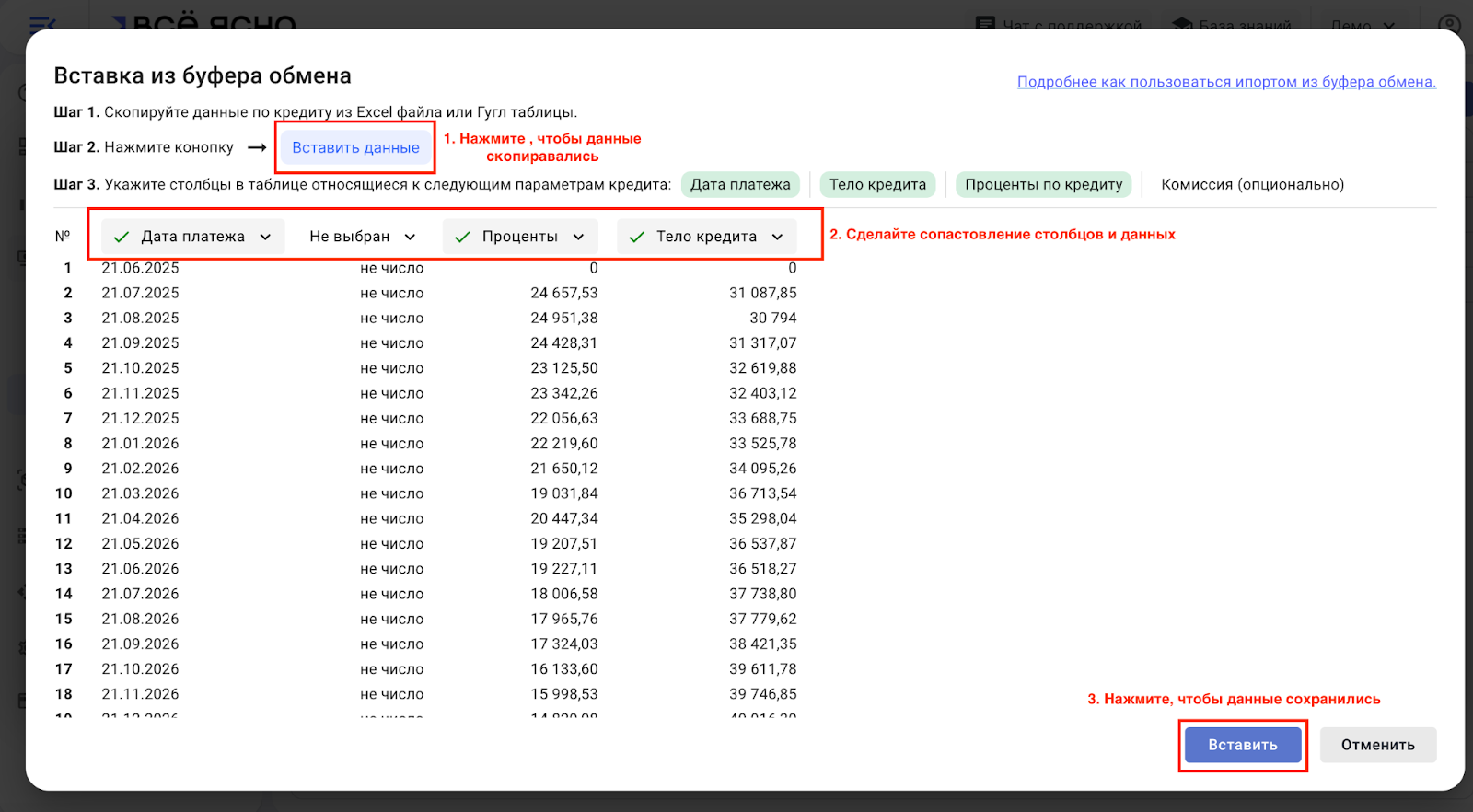Click the checkmark icon beside "Дата платежа" selector

point(122,237)
